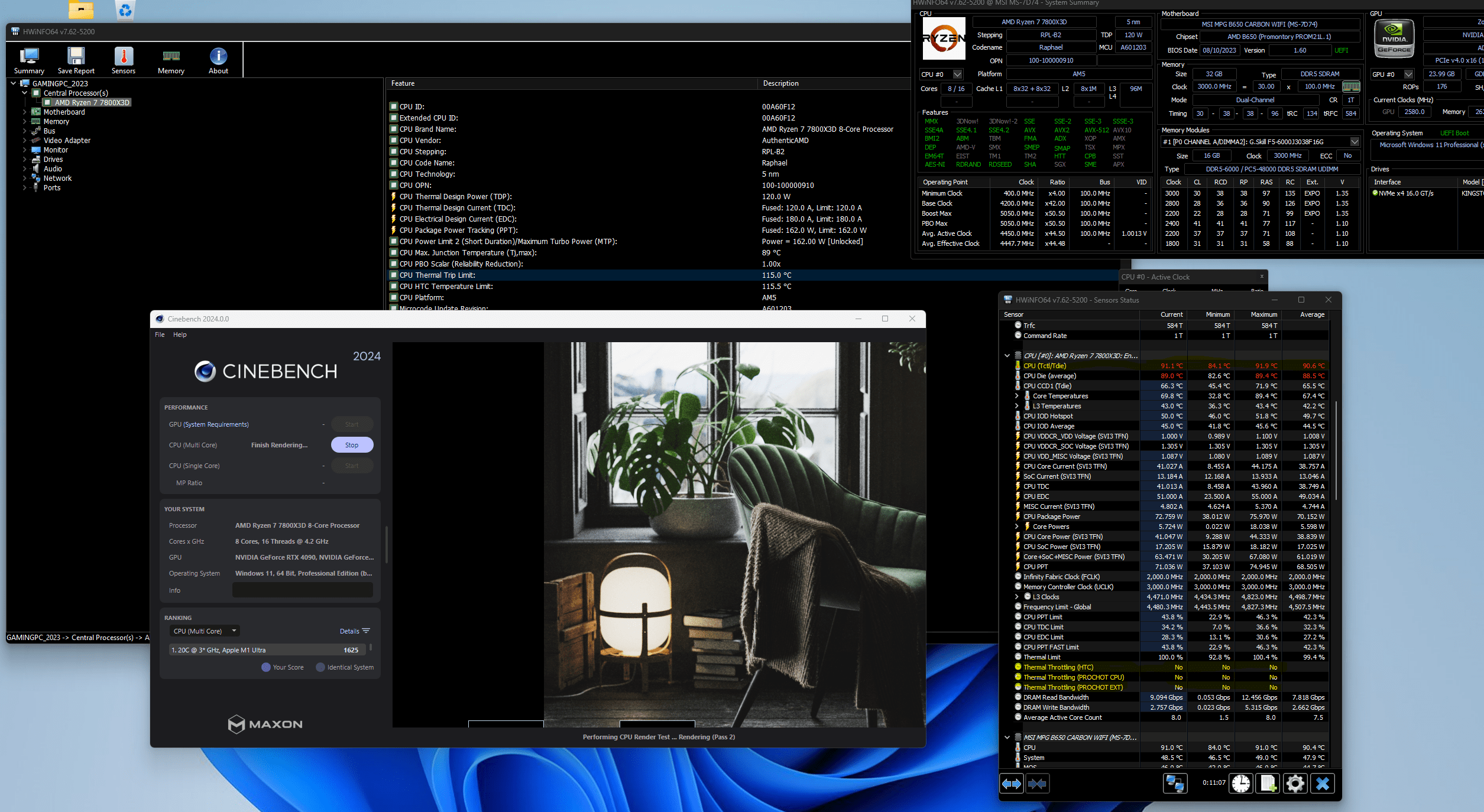Viewport: 1484px width, 812px height.
Task: Click the Feature column header
Action: (x=572, y=83)
